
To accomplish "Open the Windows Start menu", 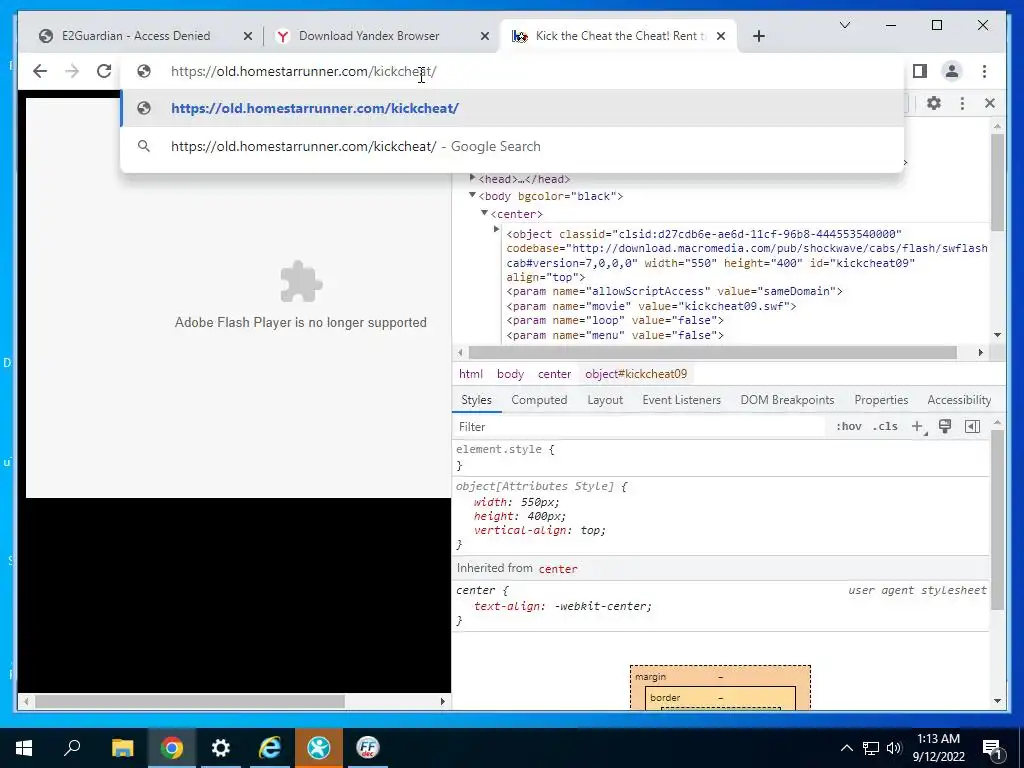I will pos(24,748).
